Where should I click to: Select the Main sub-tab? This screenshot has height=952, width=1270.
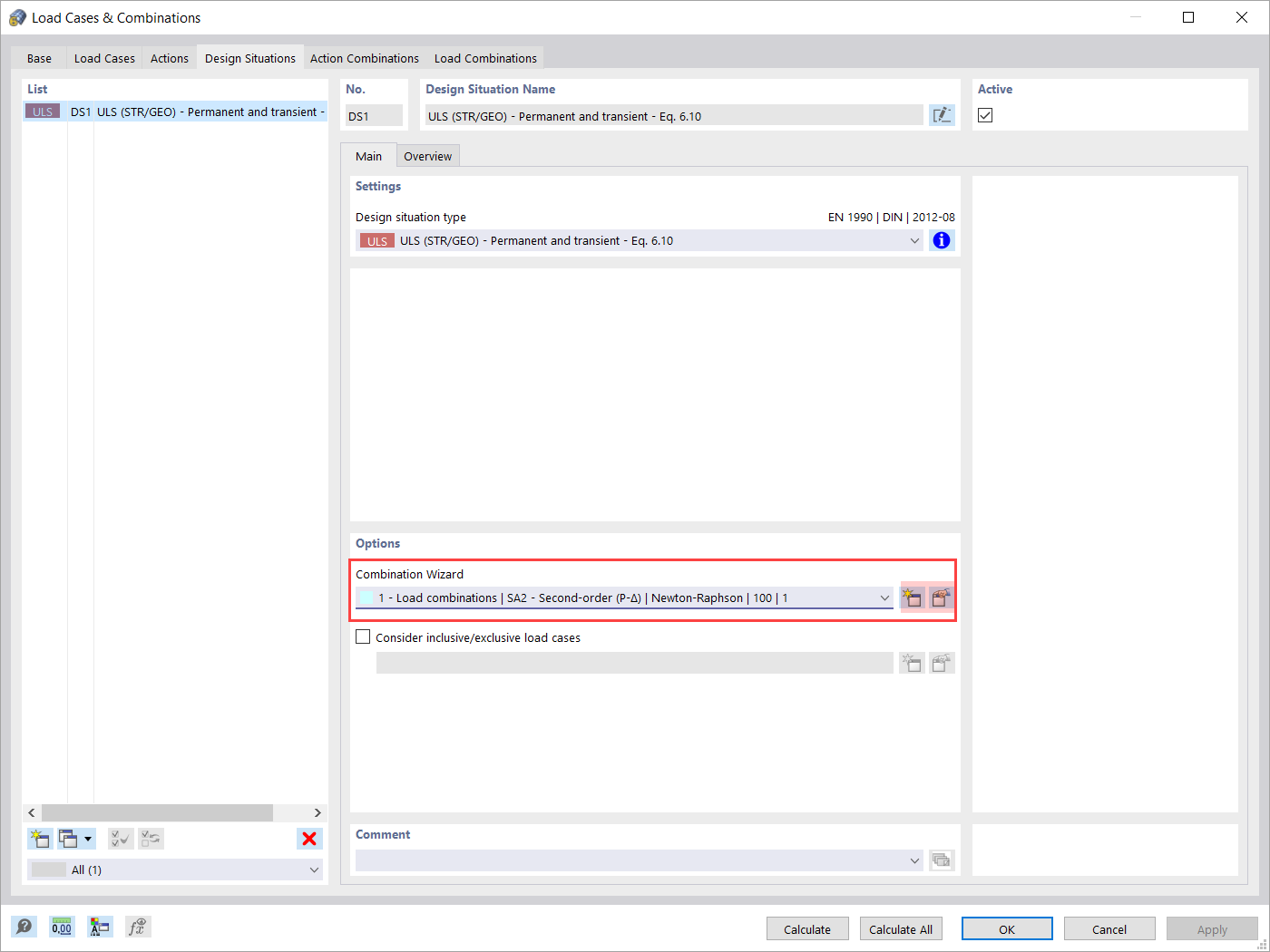pyautogui.click(x=368, y=156)
